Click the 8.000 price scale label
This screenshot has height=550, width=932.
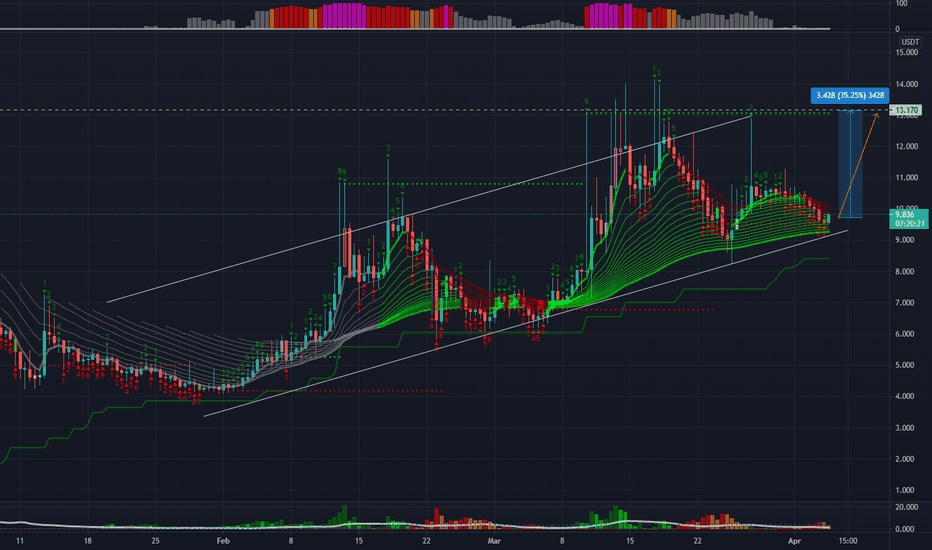point(907,272)
